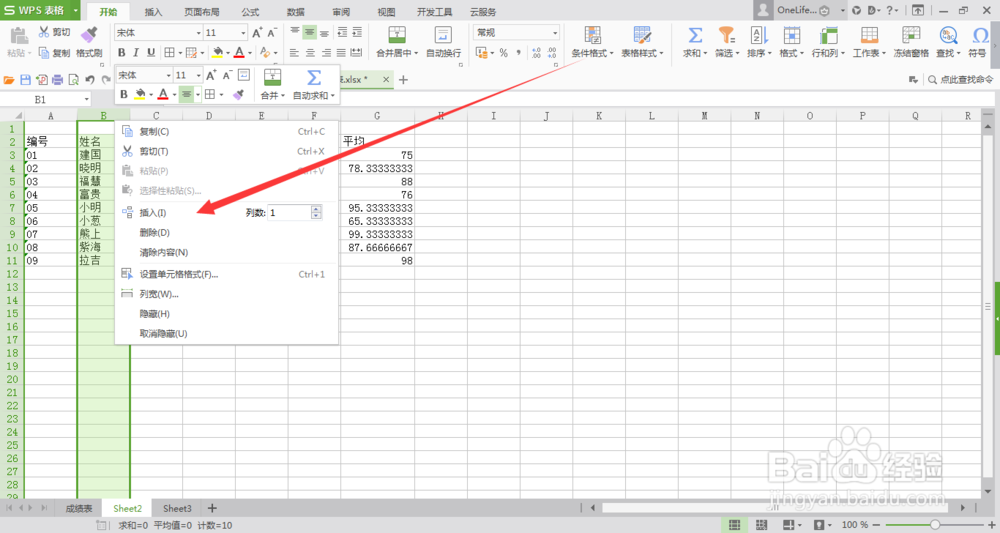Image resolution: width=1000 pixels, height=533 pixels.
Task: Toggle Underline in the ribbon
Action: coord(151,53)
